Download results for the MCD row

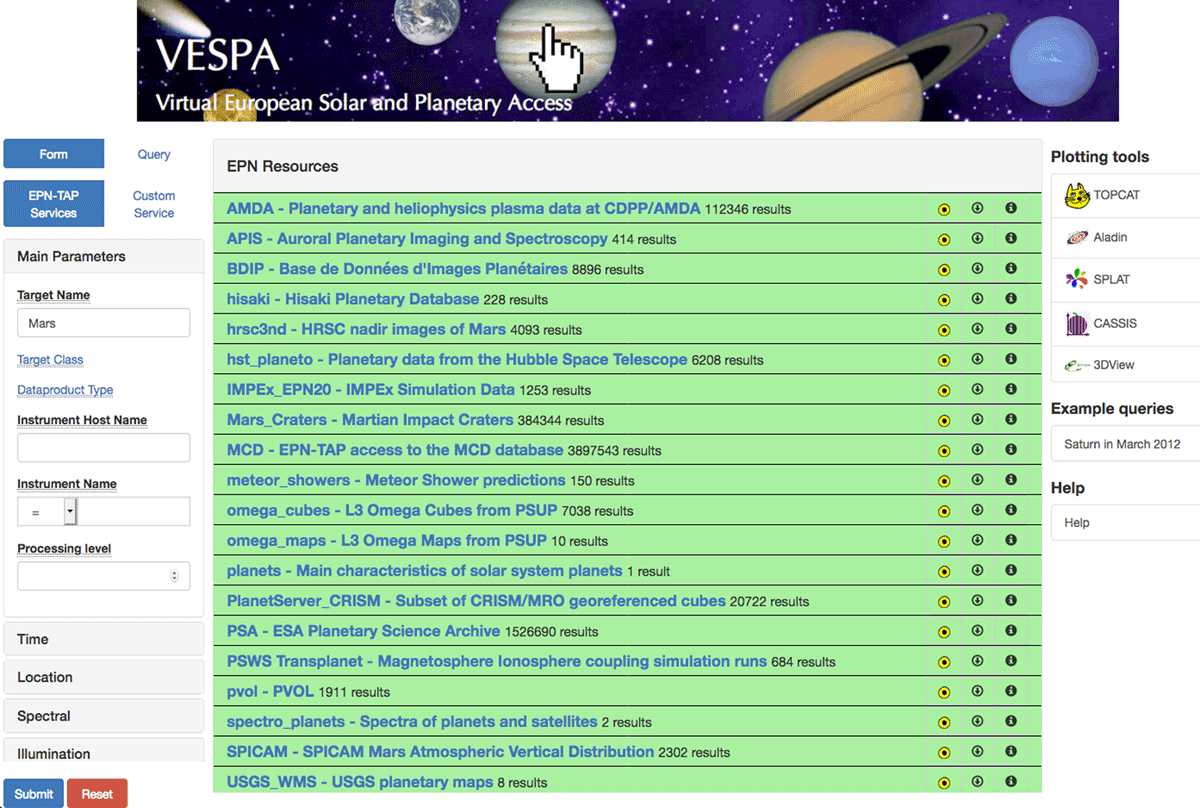(978, 449)
